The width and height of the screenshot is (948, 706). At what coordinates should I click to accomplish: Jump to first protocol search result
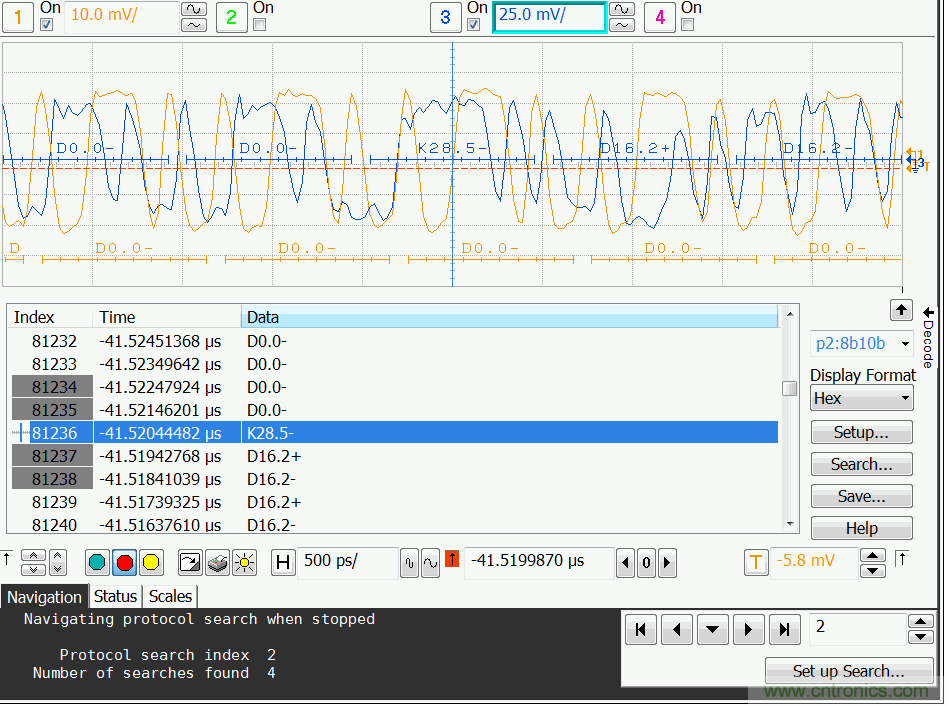pyautogui.click(x=640, y=630)
